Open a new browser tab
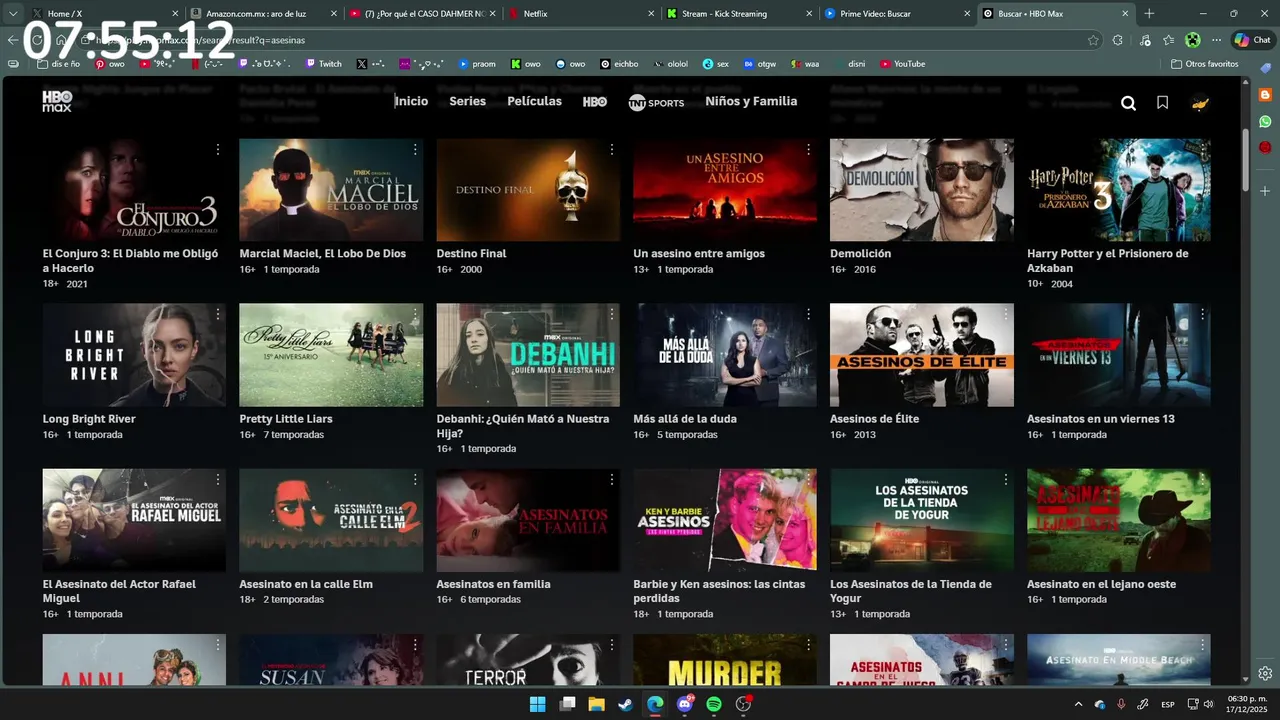The width and height of the screenshot is (1280, 720). point(1149,14)
